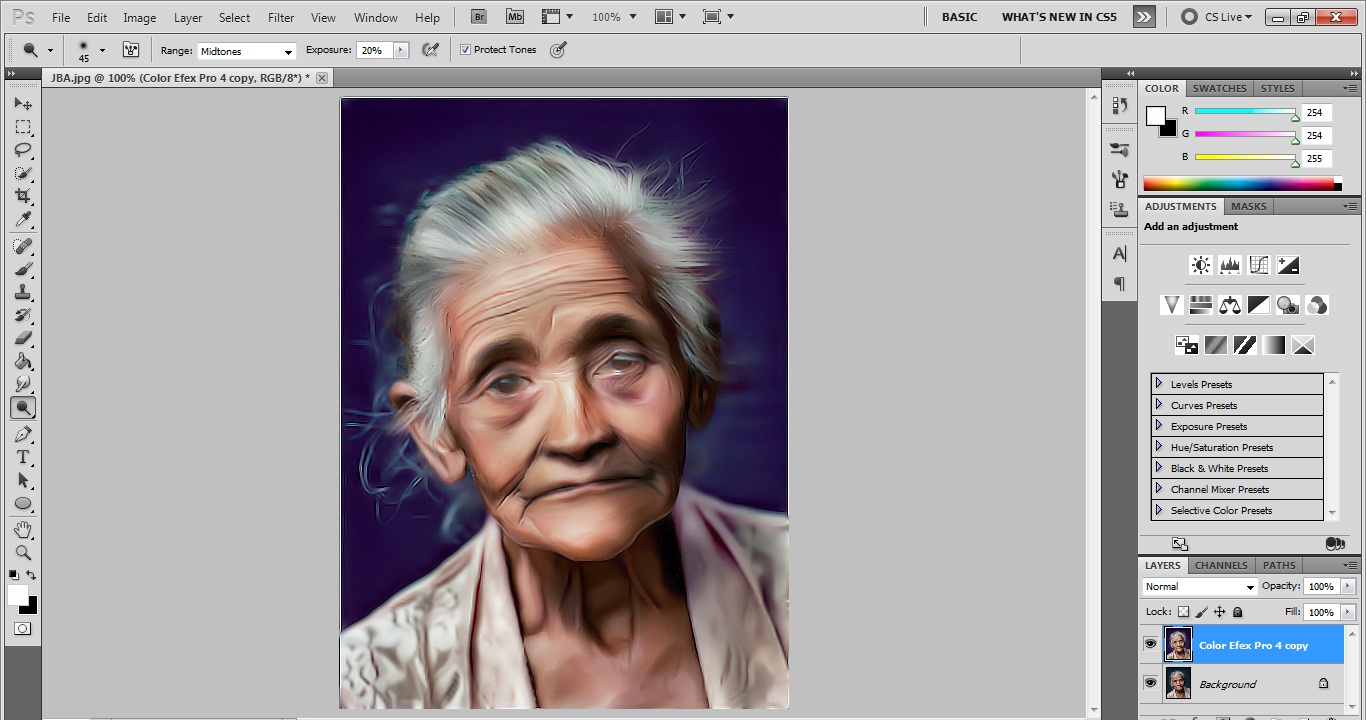
Task: Hide the Color Efex Pro 4 copy layer
Action: (1150, 645)
